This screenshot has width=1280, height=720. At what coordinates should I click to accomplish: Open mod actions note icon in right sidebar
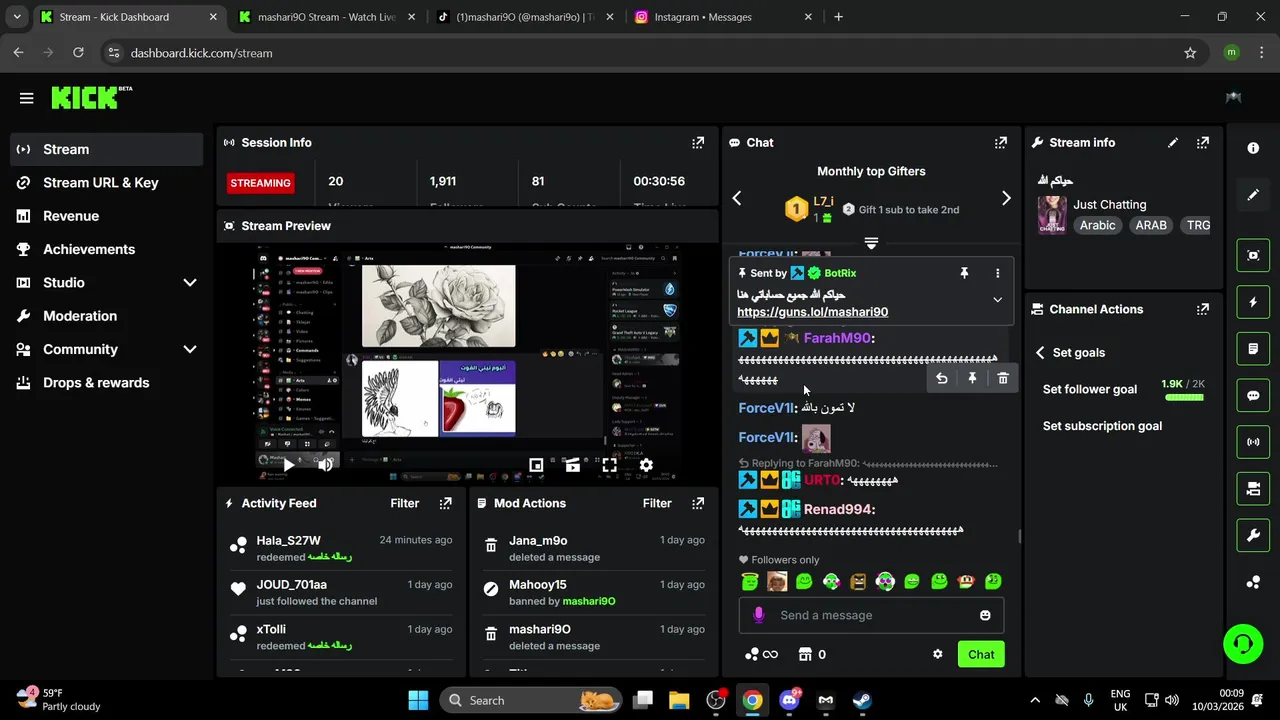(1253, 349)
